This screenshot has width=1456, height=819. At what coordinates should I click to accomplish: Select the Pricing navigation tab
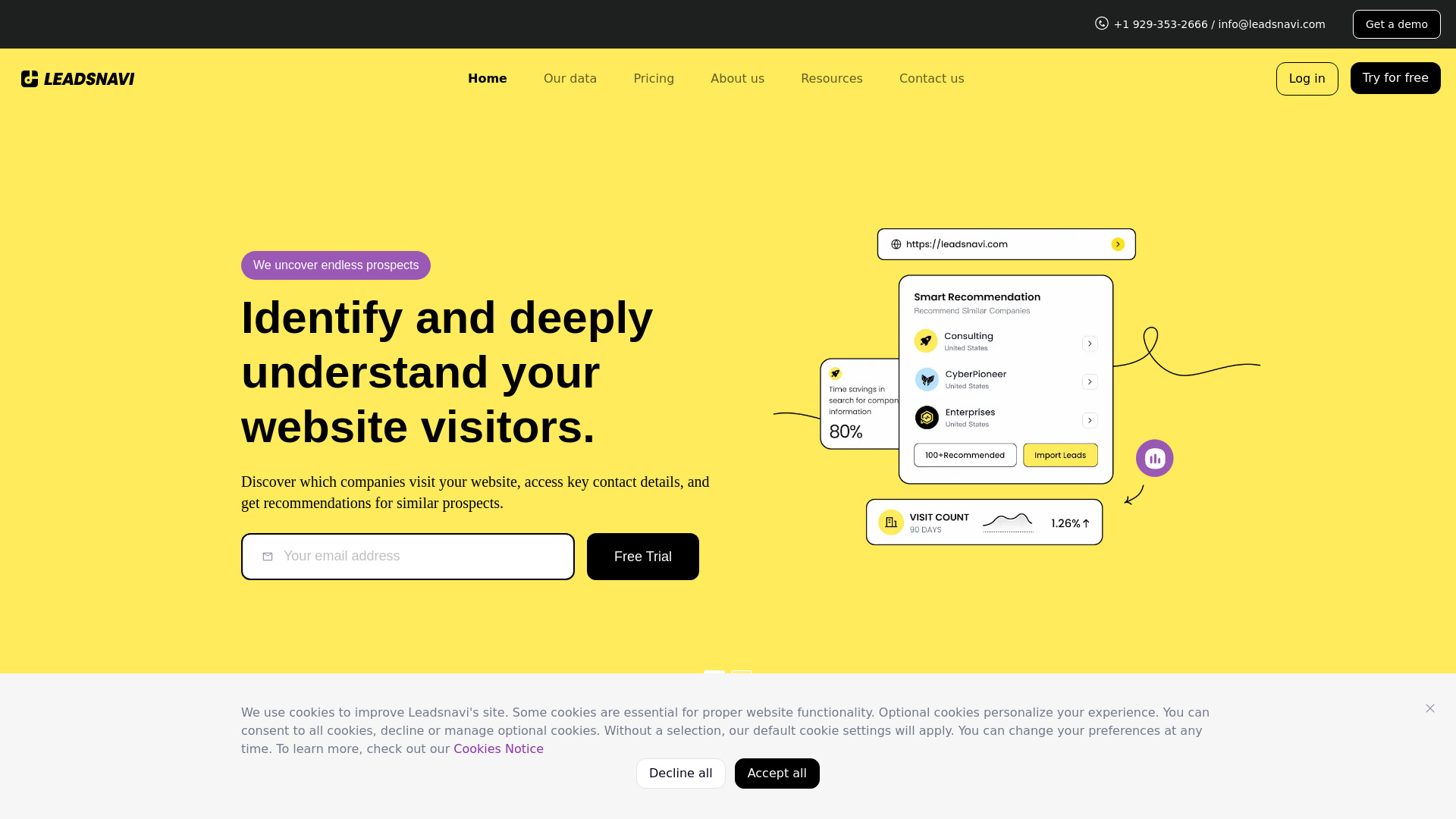(x=654, y=78)
